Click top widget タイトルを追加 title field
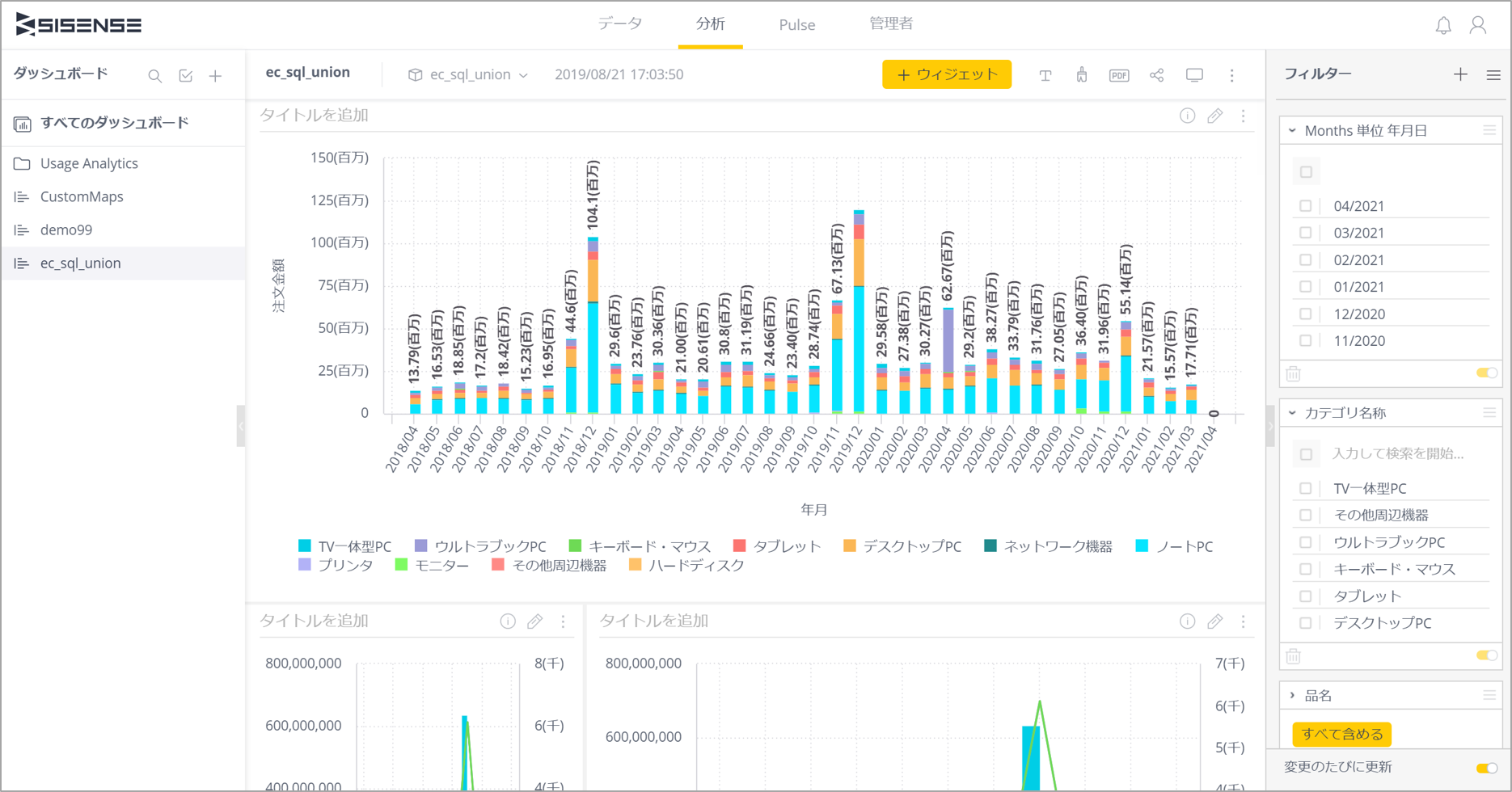The width and height of the screenshot is (1512, 792). coord(315,116)
